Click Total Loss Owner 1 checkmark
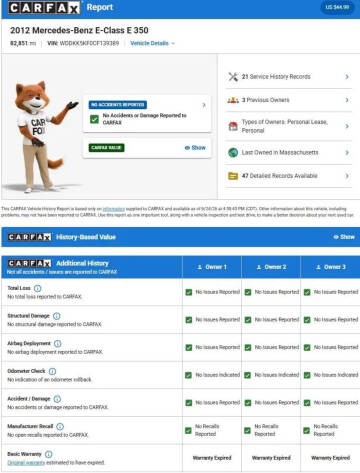Screen dimensions: 360x473 coord(189,292)
